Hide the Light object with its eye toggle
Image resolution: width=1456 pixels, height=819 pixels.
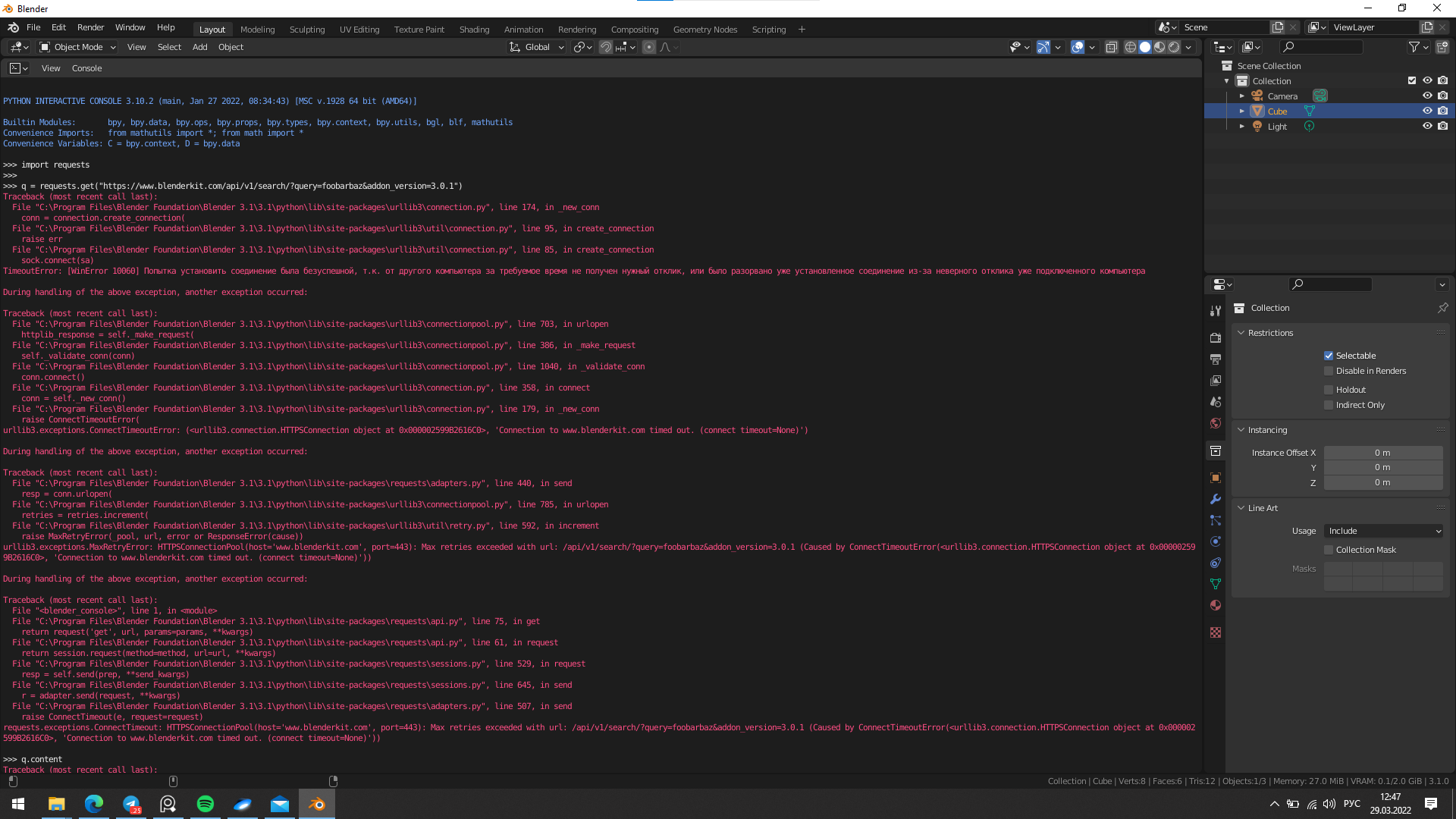point(1428,126)
